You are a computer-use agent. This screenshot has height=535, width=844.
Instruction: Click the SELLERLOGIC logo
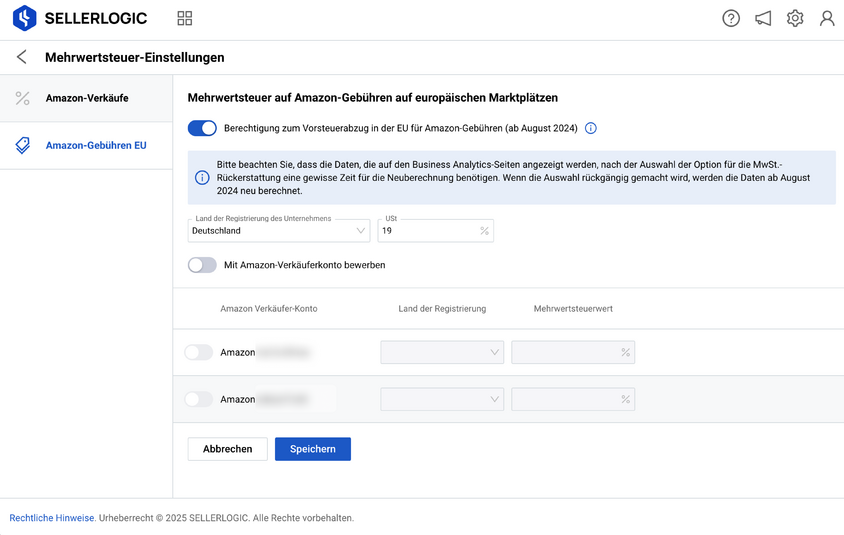tap(80, 18)
